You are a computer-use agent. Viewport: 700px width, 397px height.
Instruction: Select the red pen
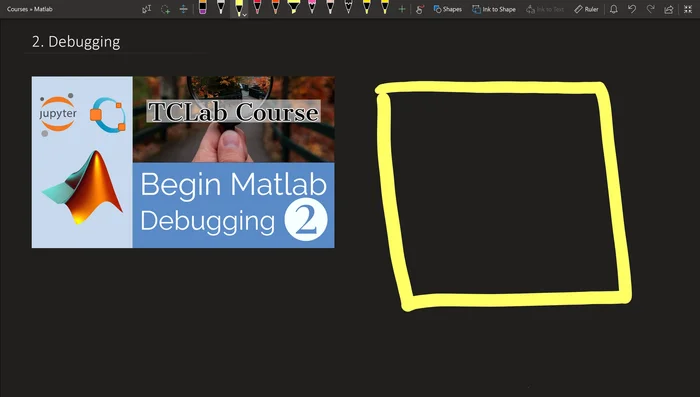257,8
